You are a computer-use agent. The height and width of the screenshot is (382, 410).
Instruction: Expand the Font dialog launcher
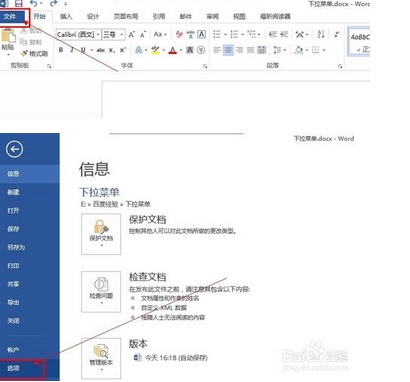205,66
